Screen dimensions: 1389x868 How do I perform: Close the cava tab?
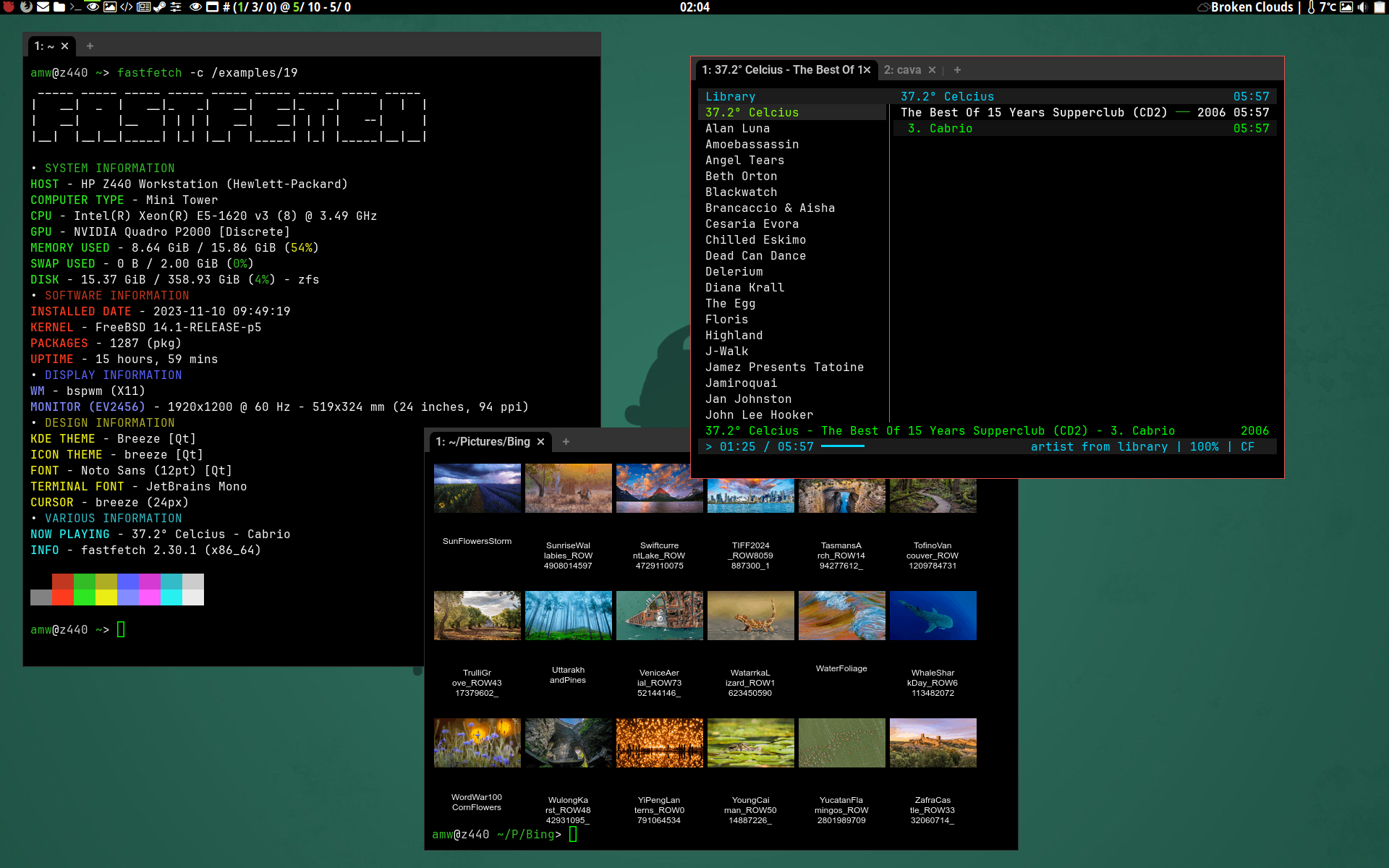point(933,69)
